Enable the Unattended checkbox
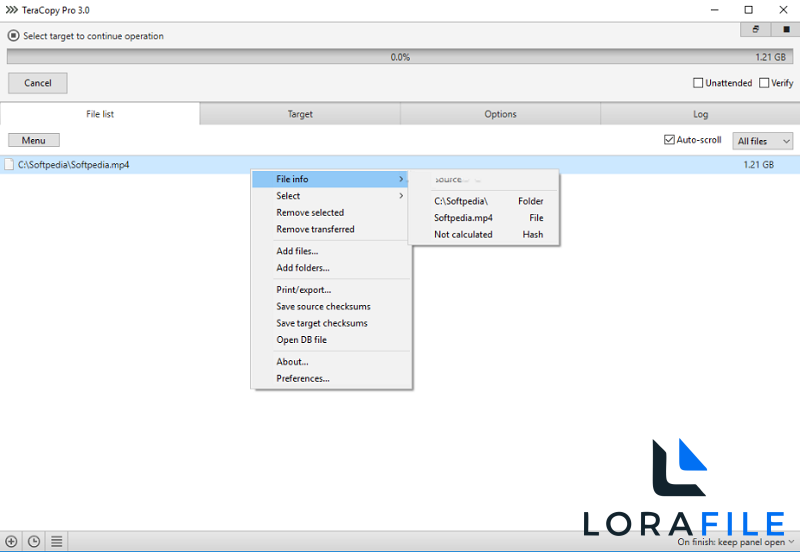The image size is (800, 552). (x=697, y=83)
